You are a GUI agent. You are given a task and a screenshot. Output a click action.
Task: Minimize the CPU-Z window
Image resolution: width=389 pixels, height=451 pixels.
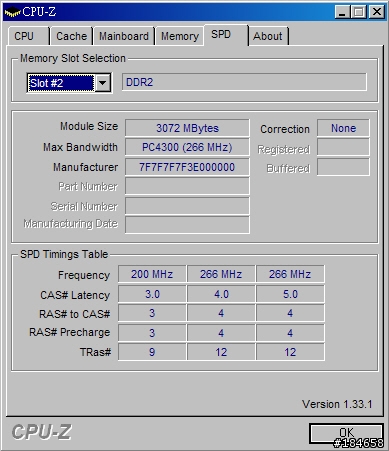(x=342, y=12)
